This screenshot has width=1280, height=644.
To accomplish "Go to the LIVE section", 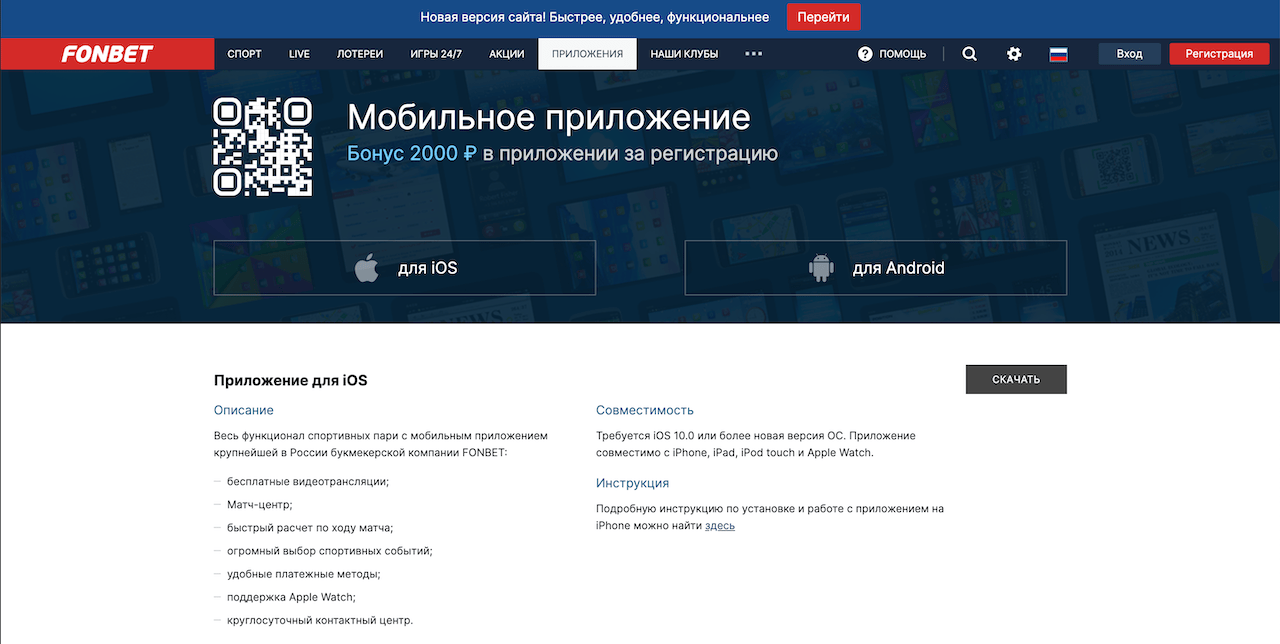I will [x=299, y=54].
